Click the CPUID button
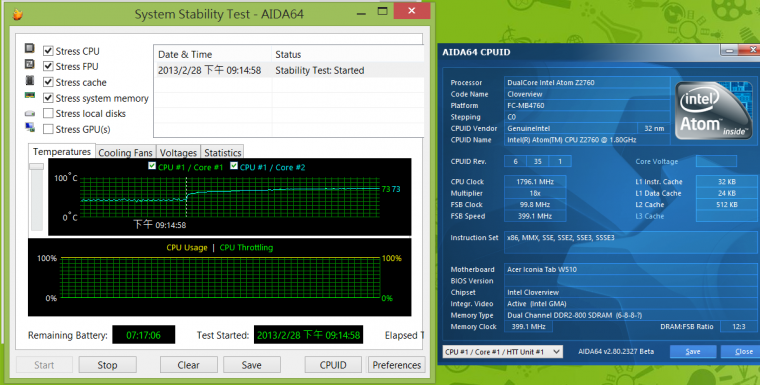This screenshot has width=760, height=385. pyautogui.click(x=333, y=365)
